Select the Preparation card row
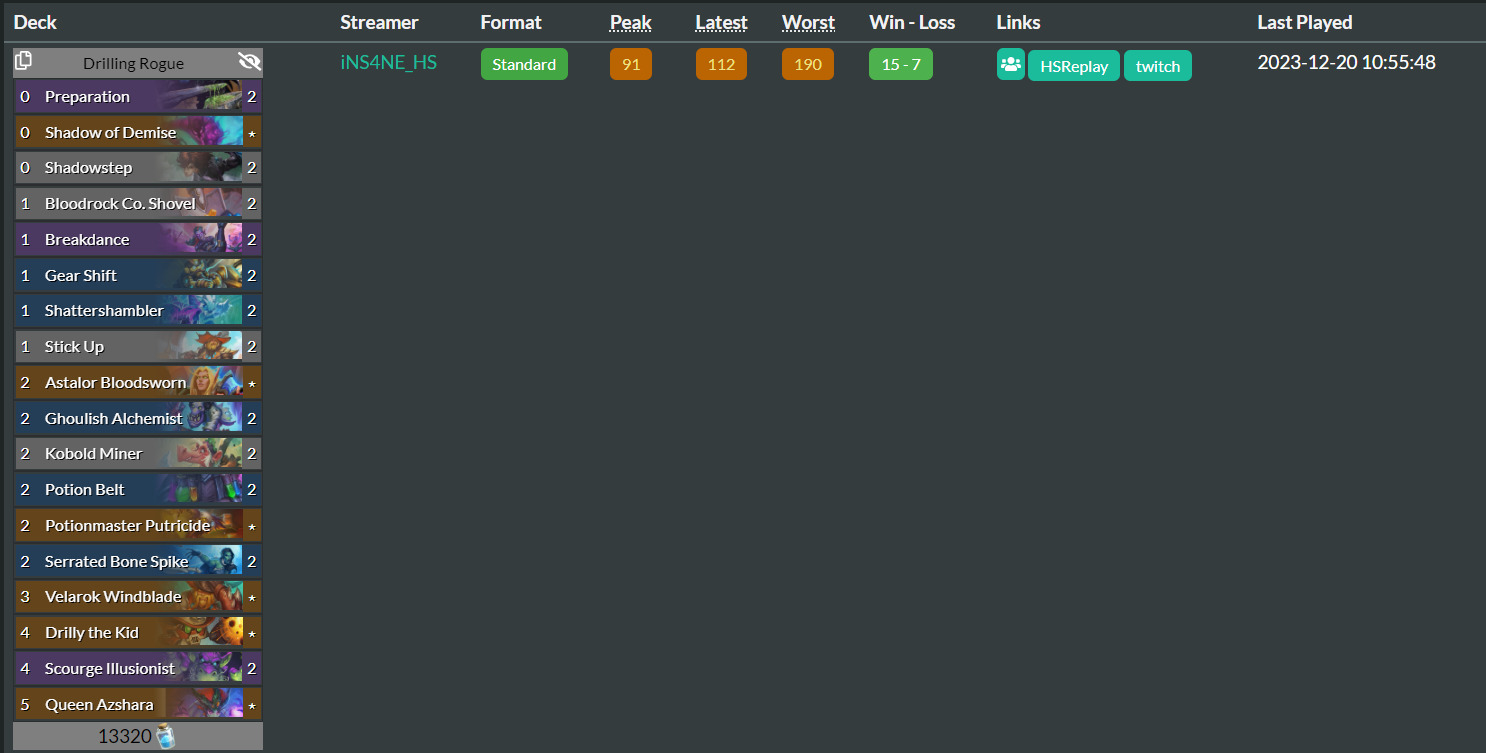The height and width of the screenshot is (753, 1486). click(x=138, y=97)
